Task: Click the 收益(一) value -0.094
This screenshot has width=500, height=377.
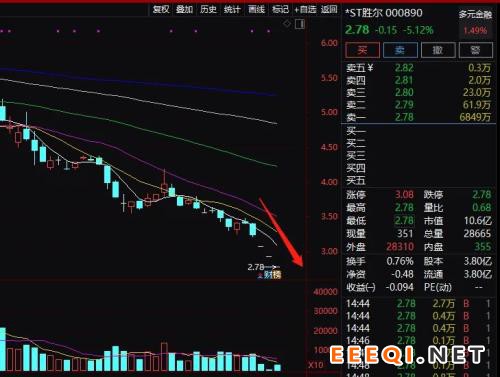Action: (x=400, y=287)
